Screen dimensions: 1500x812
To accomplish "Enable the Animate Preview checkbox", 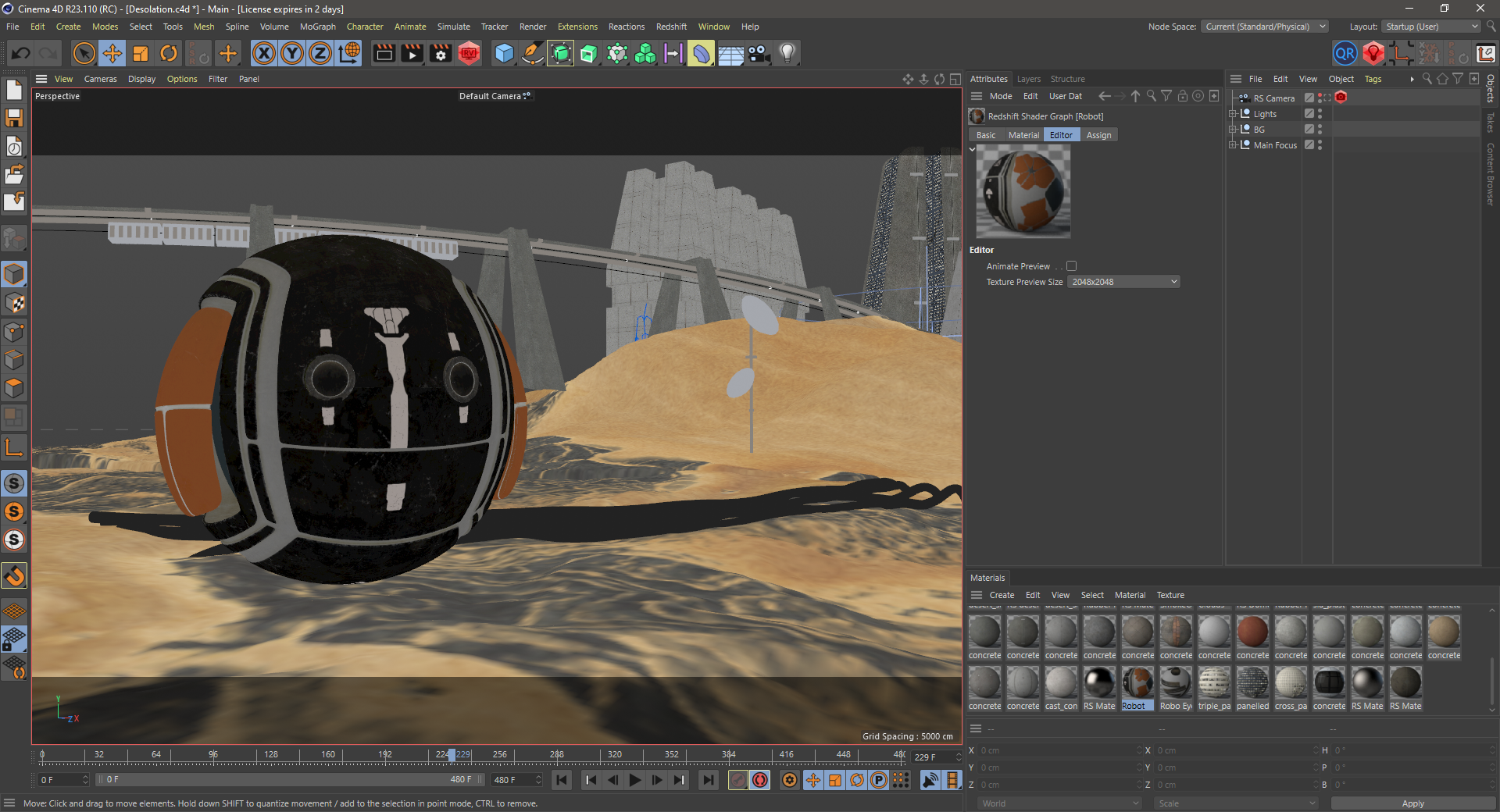I will pos(1071,266).
